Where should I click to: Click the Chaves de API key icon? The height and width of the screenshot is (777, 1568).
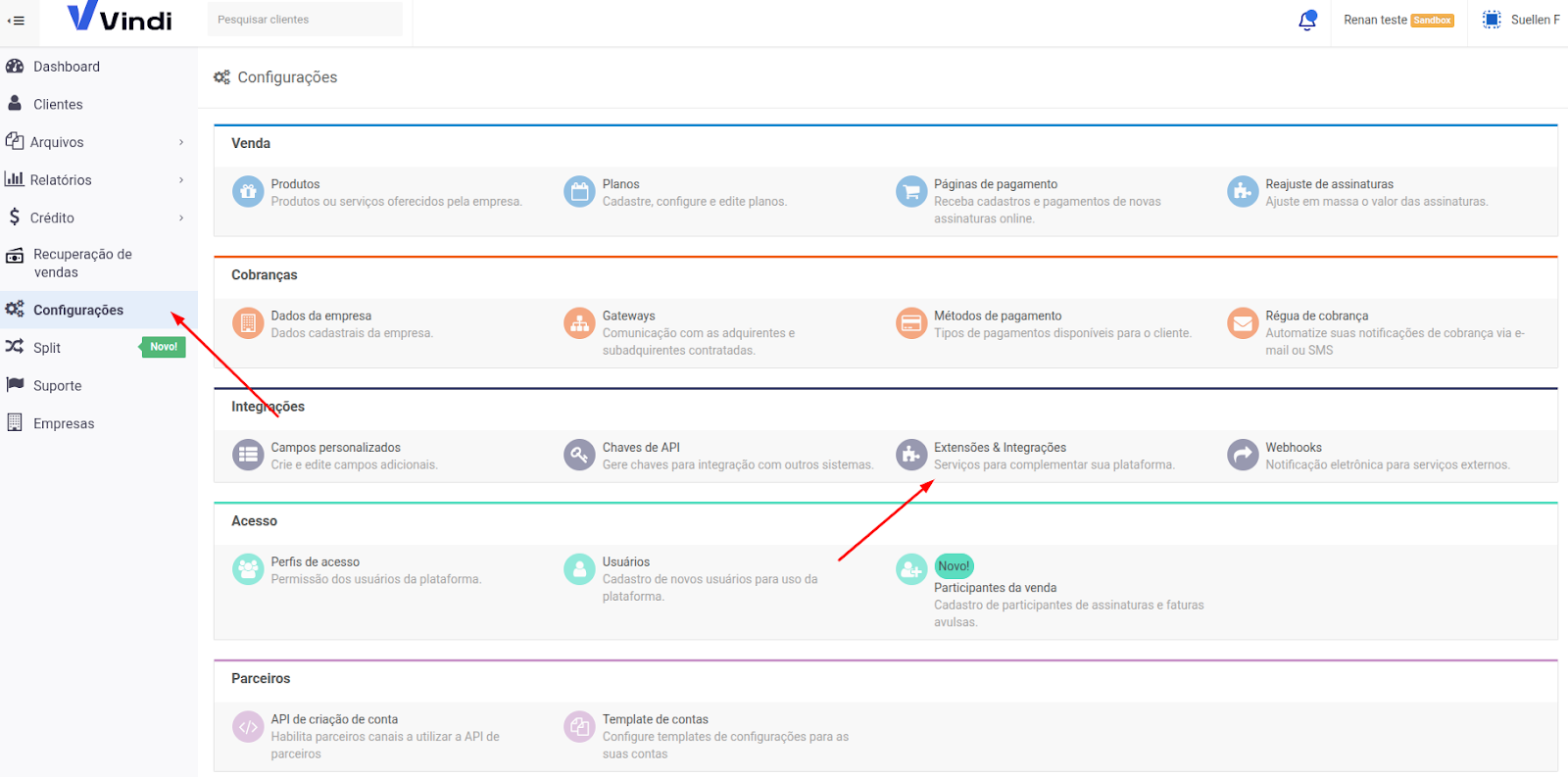click(579, 455)
